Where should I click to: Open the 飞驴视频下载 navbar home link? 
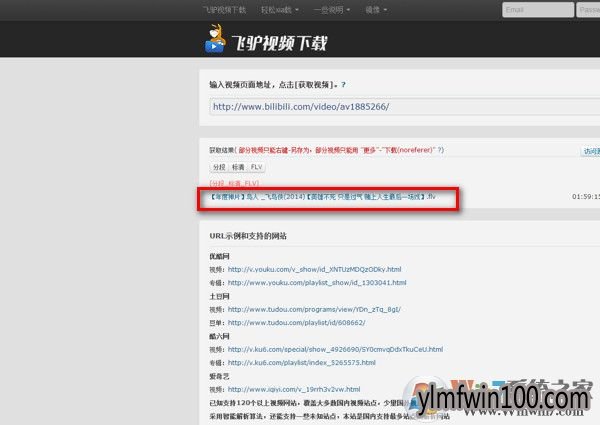click(225, 10)
